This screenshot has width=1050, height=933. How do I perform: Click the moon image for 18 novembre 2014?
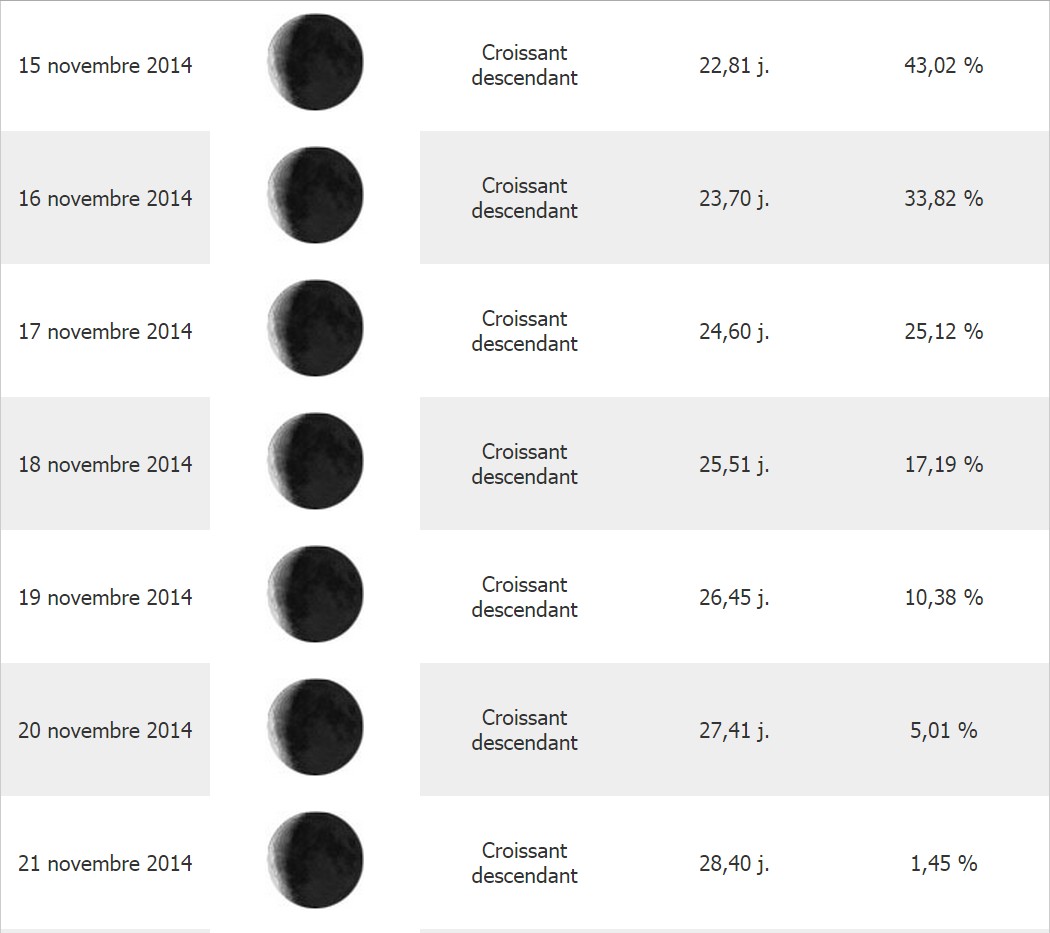click(x=315, y=461)
